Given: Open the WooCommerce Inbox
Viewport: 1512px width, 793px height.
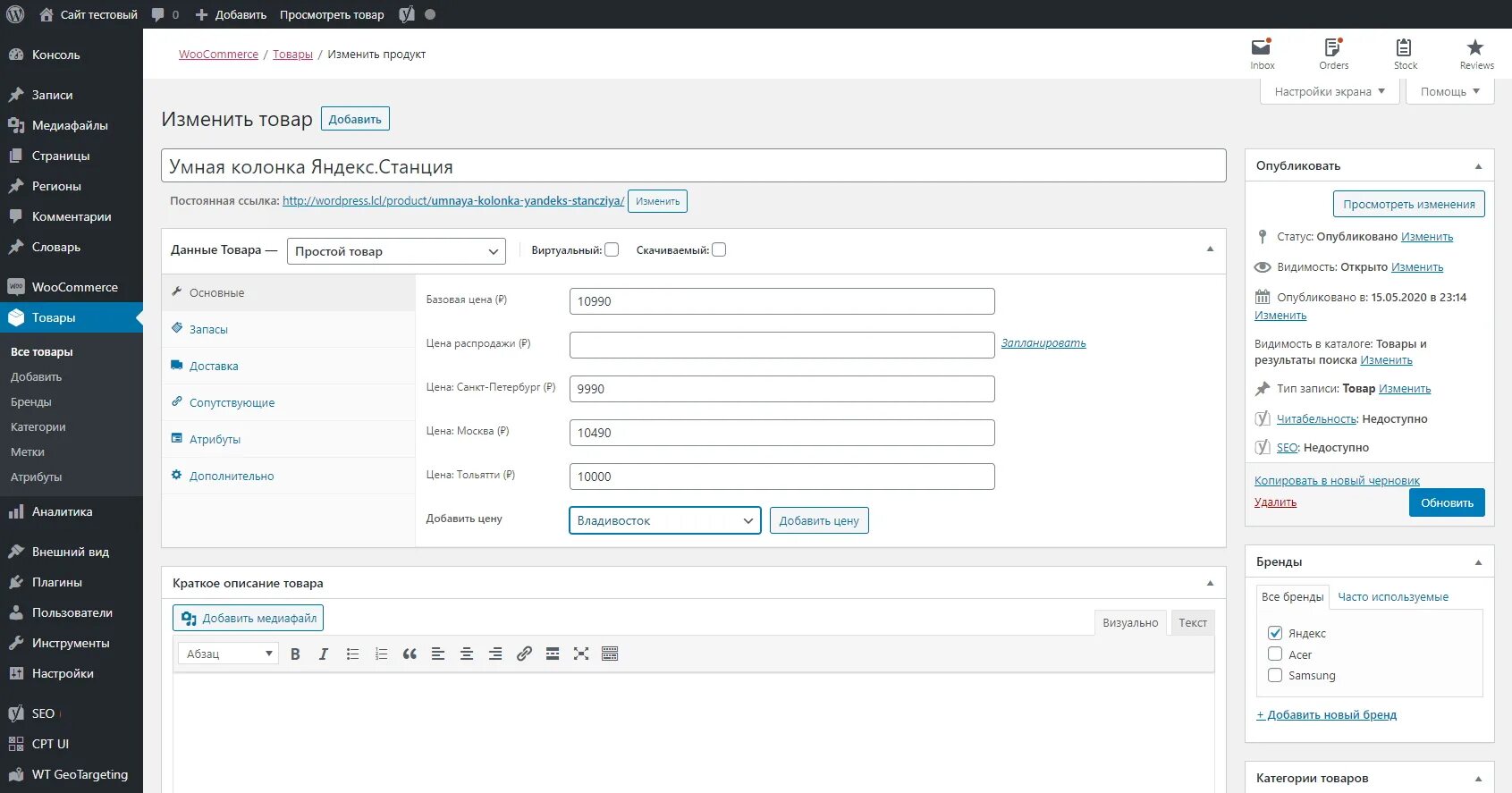Looking at the screenshot, I should tap(1262, 54).
